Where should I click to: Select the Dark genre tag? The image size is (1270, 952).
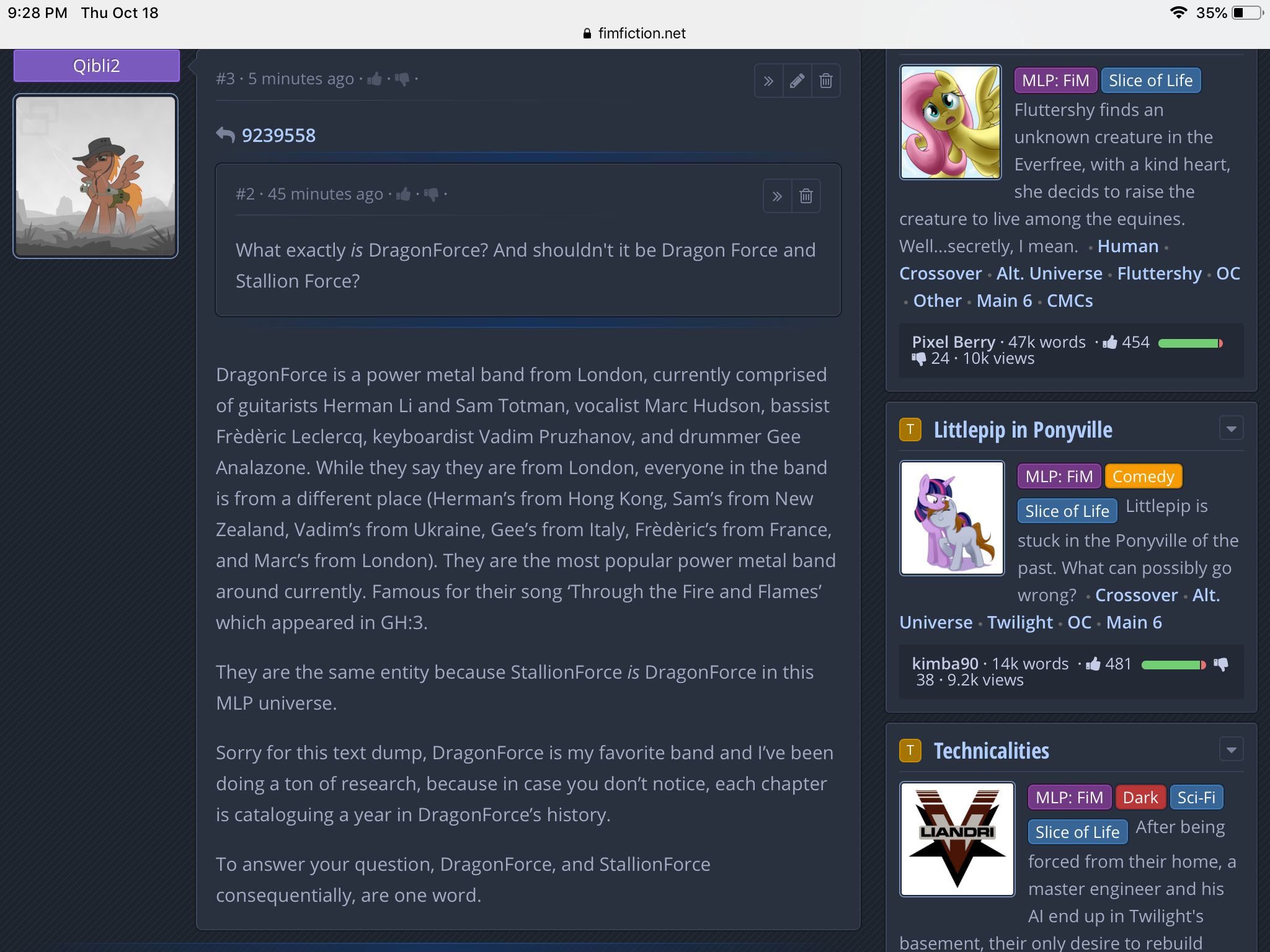pos(1140,797)
